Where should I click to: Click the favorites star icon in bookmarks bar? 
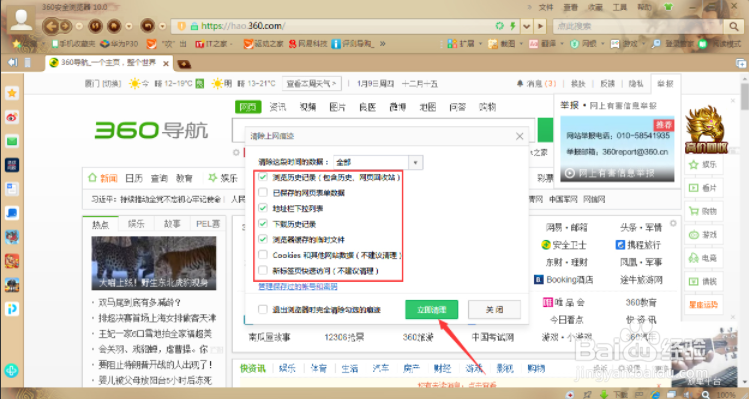(x=17, y=43)
